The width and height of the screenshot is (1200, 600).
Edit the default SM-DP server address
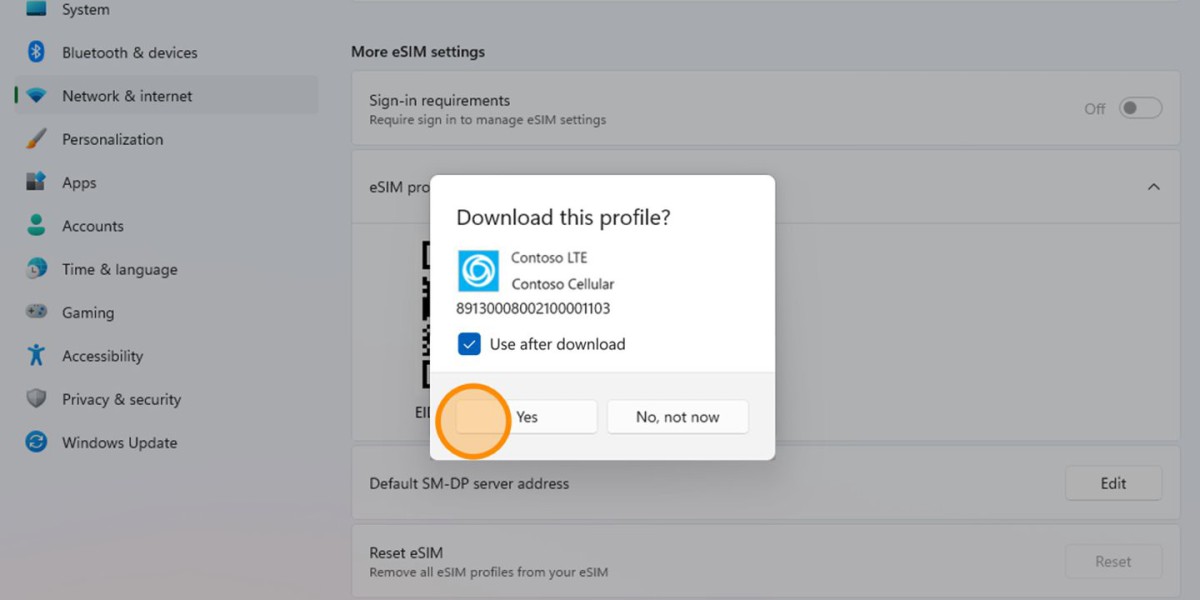coord(1113,483)
